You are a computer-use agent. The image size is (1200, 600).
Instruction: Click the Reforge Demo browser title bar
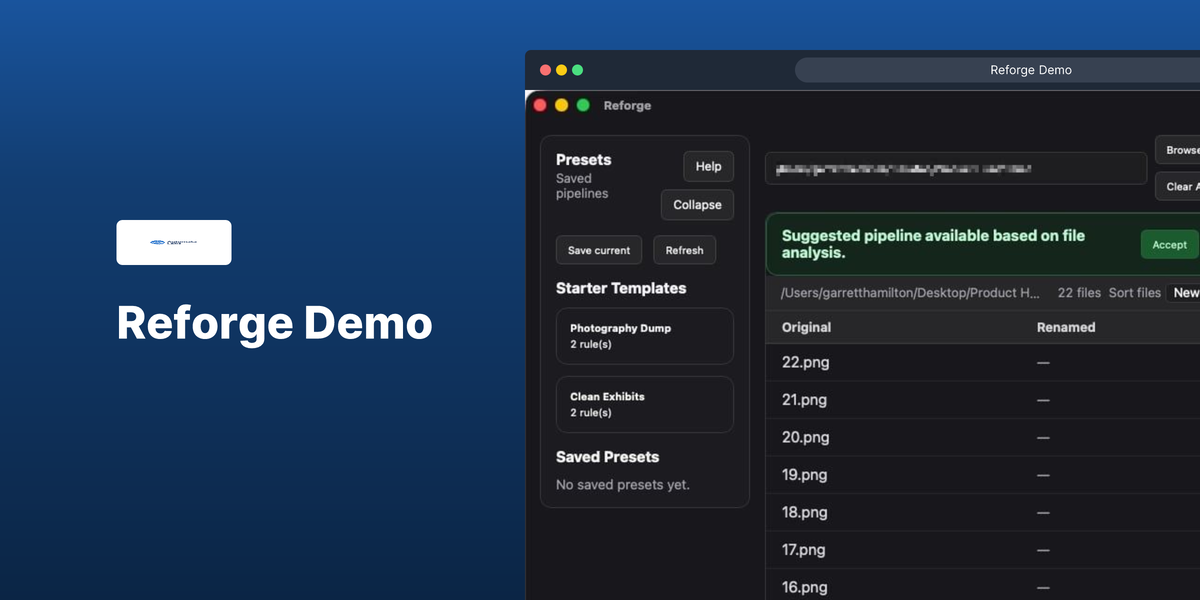coord(1031,70)
